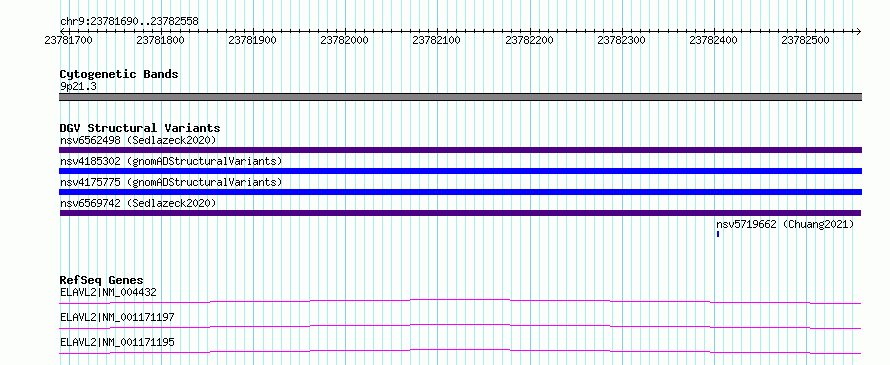The height and width of the screenshot is (365, 890).
Task: Click ruler position 23782200
Action: tap(530, 40)
